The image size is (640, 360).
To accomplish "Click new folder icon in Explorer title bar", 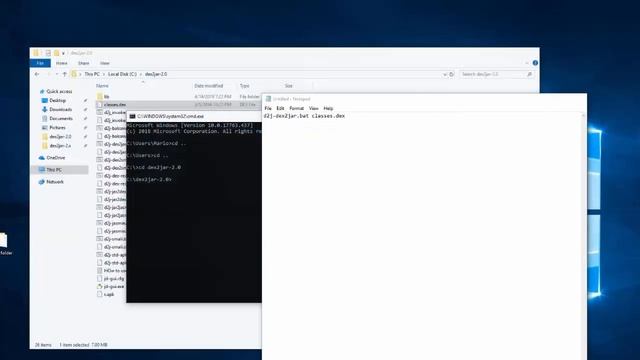I will [56, 53].
